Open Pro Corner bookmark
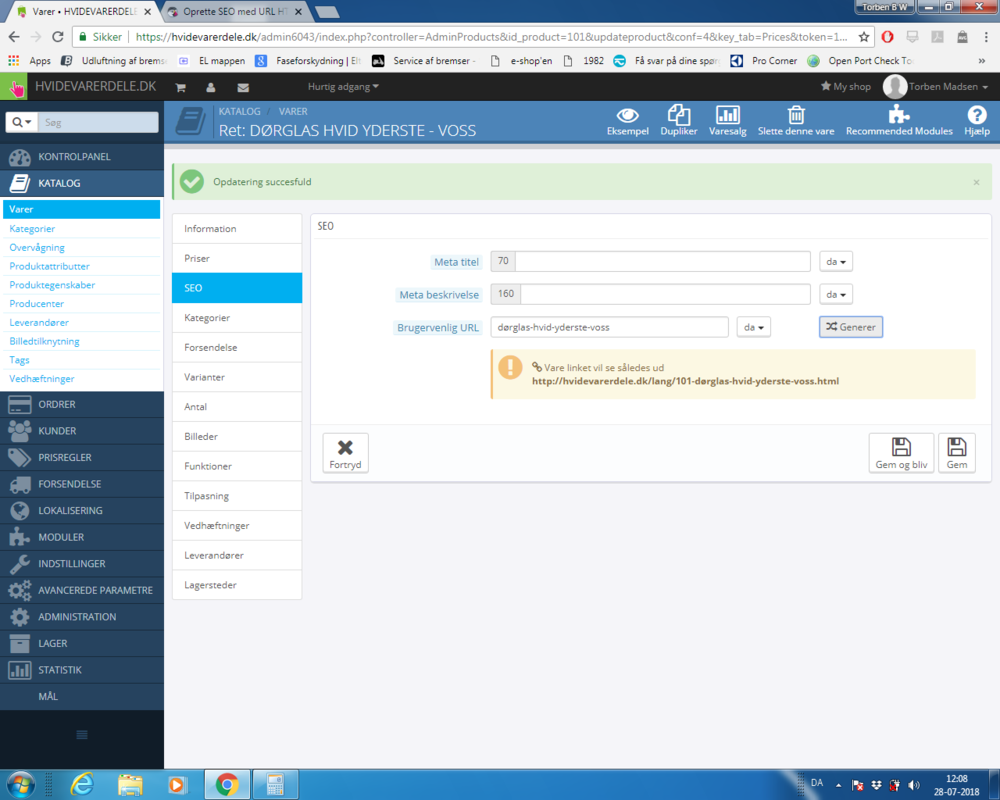The width and height of the screenshot is (1000, 800). (x=763, y=61)
